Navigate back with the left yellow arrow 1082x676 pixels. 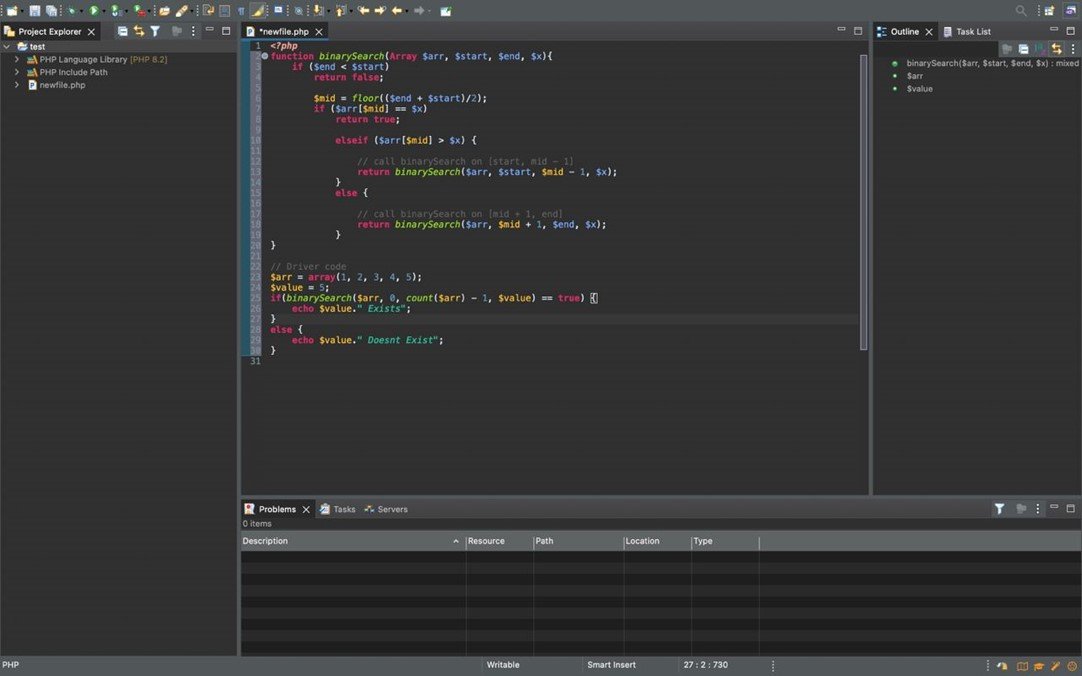pyautogui.click(x=397, y=10)
